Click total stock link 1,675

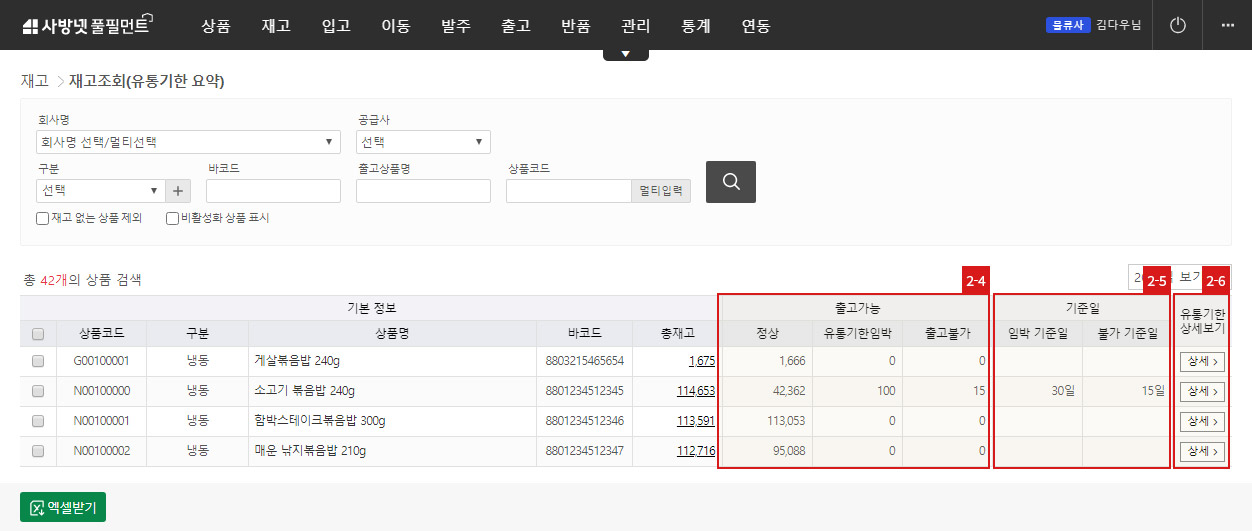coord(702,361)
